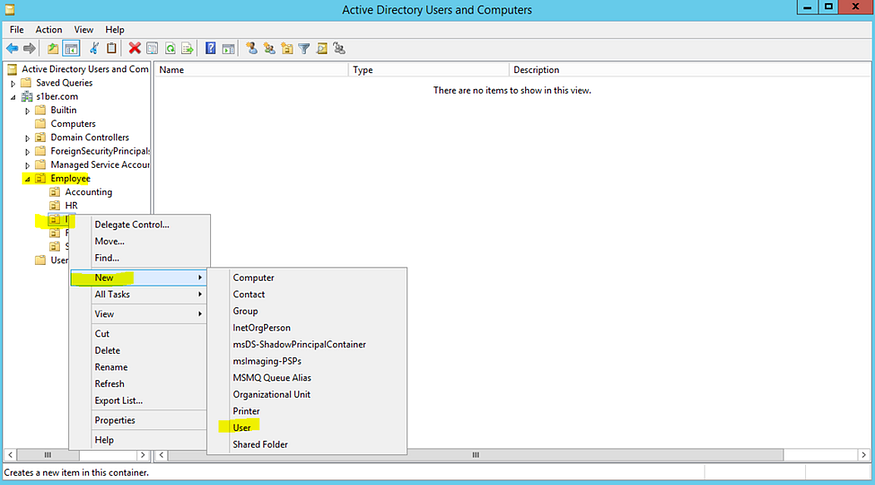Viewport: 875px width, 485px height.
Task: Sort by the Name column header
Action: click(x=252, y=70)
